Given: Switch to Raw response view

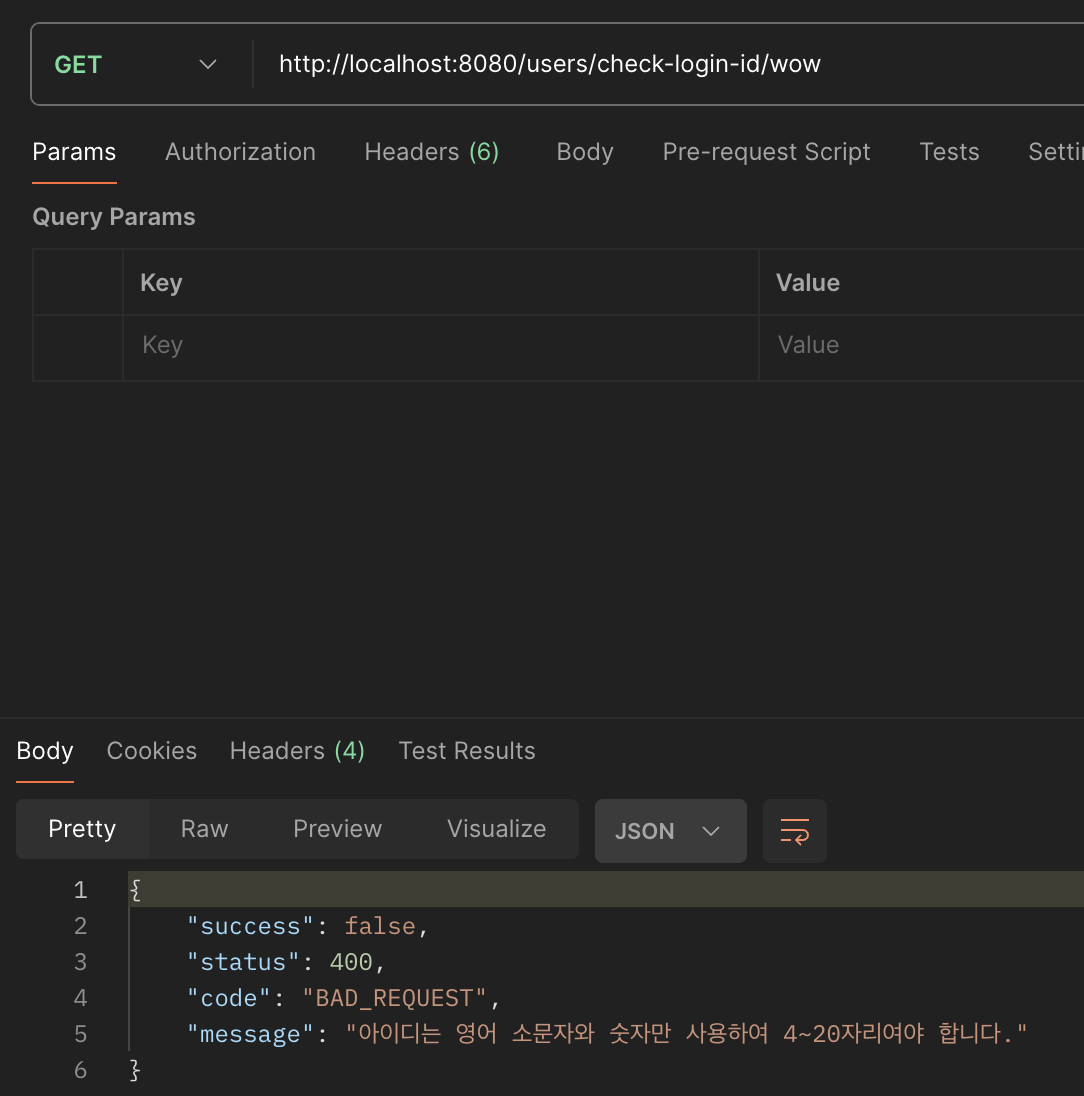Looking at the screenshot, I should click(x=204, y=829).
